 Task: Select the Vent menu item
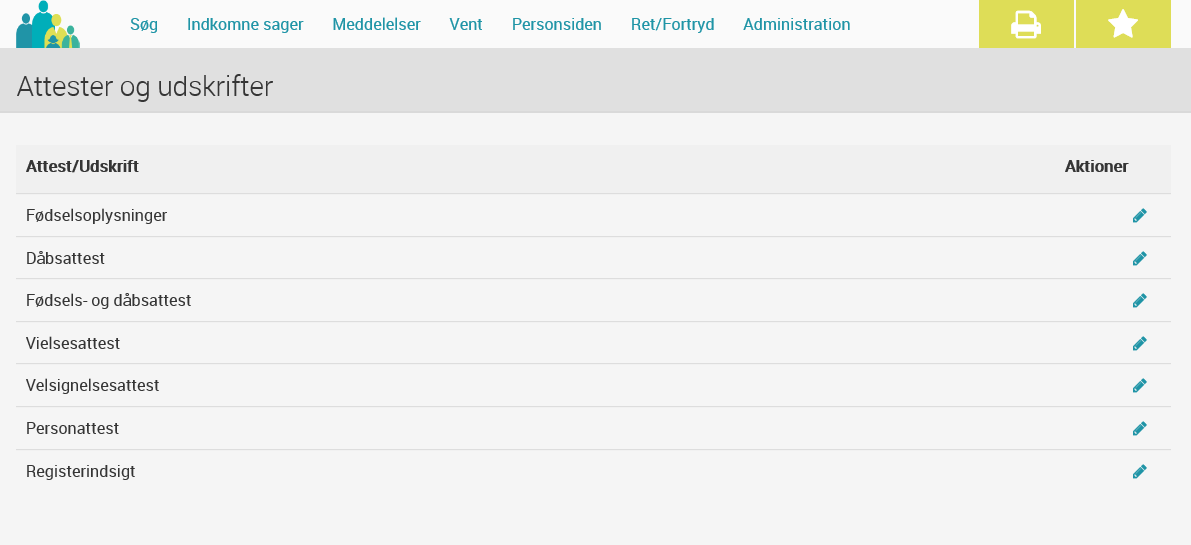[x=466, y=24]
